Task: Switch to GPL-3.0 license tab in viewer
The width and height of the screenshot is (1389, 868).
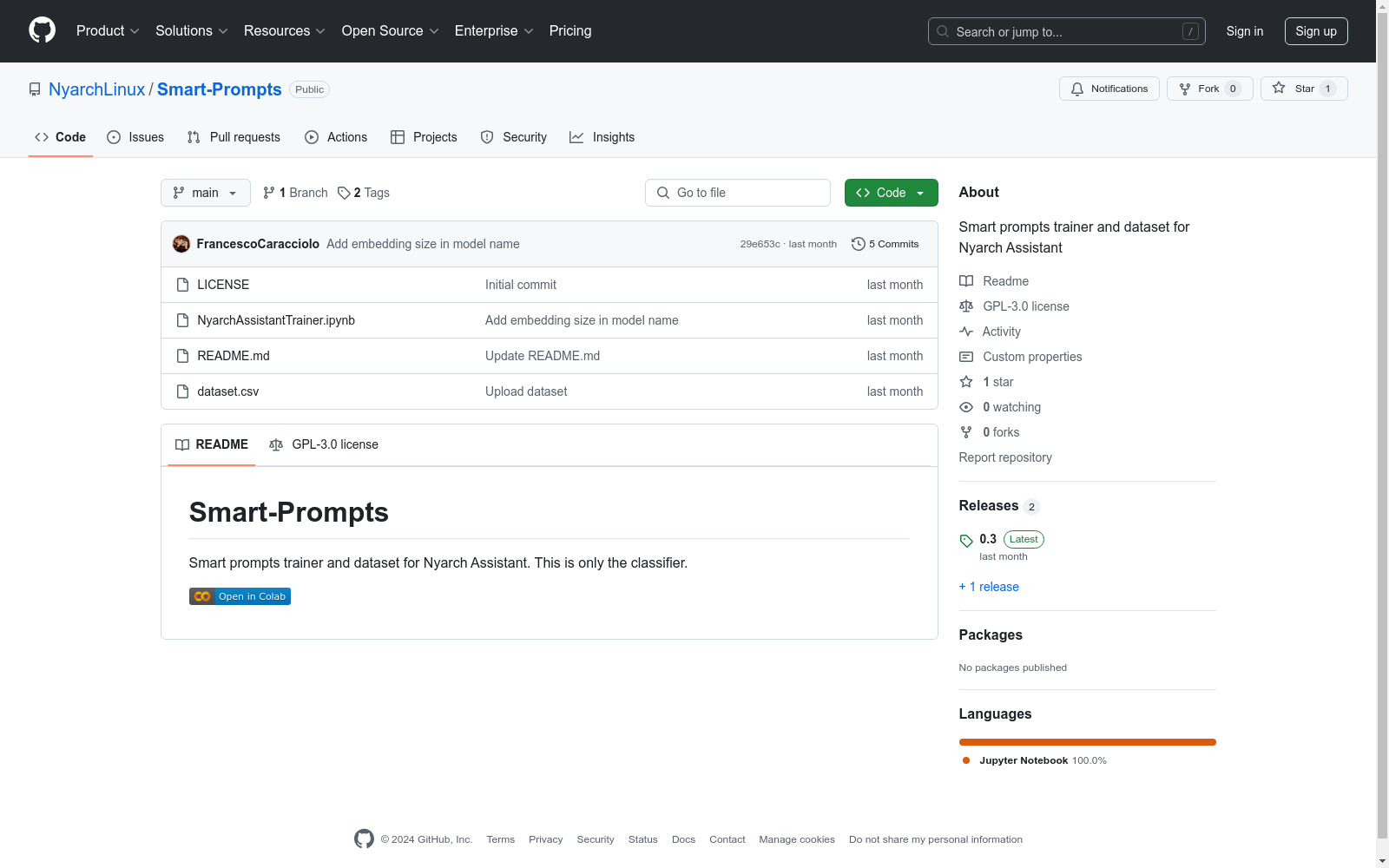Action: (x=324, y=444)
